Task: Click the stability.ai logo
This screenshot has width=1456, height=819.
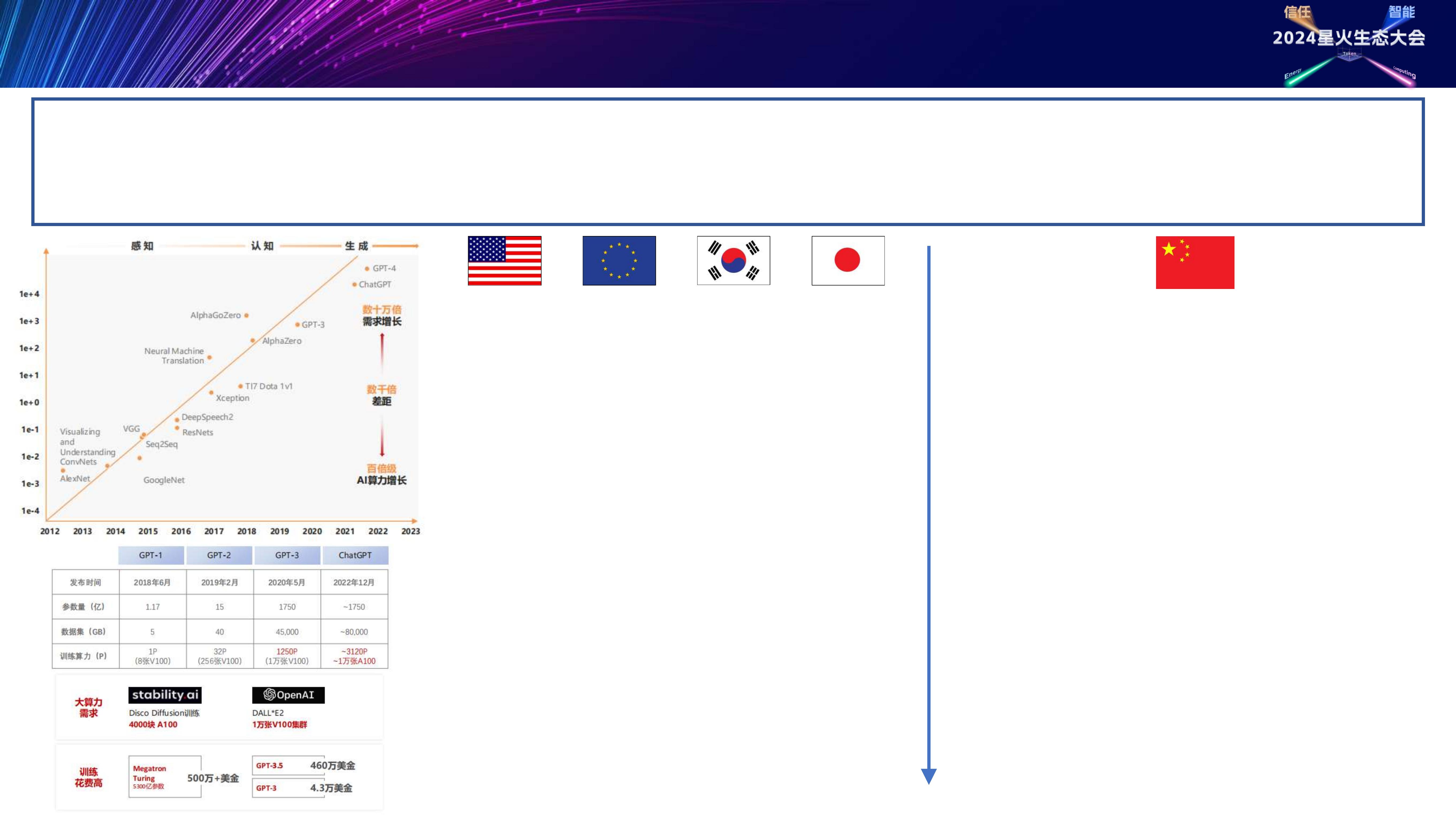Action: (165, 695)
